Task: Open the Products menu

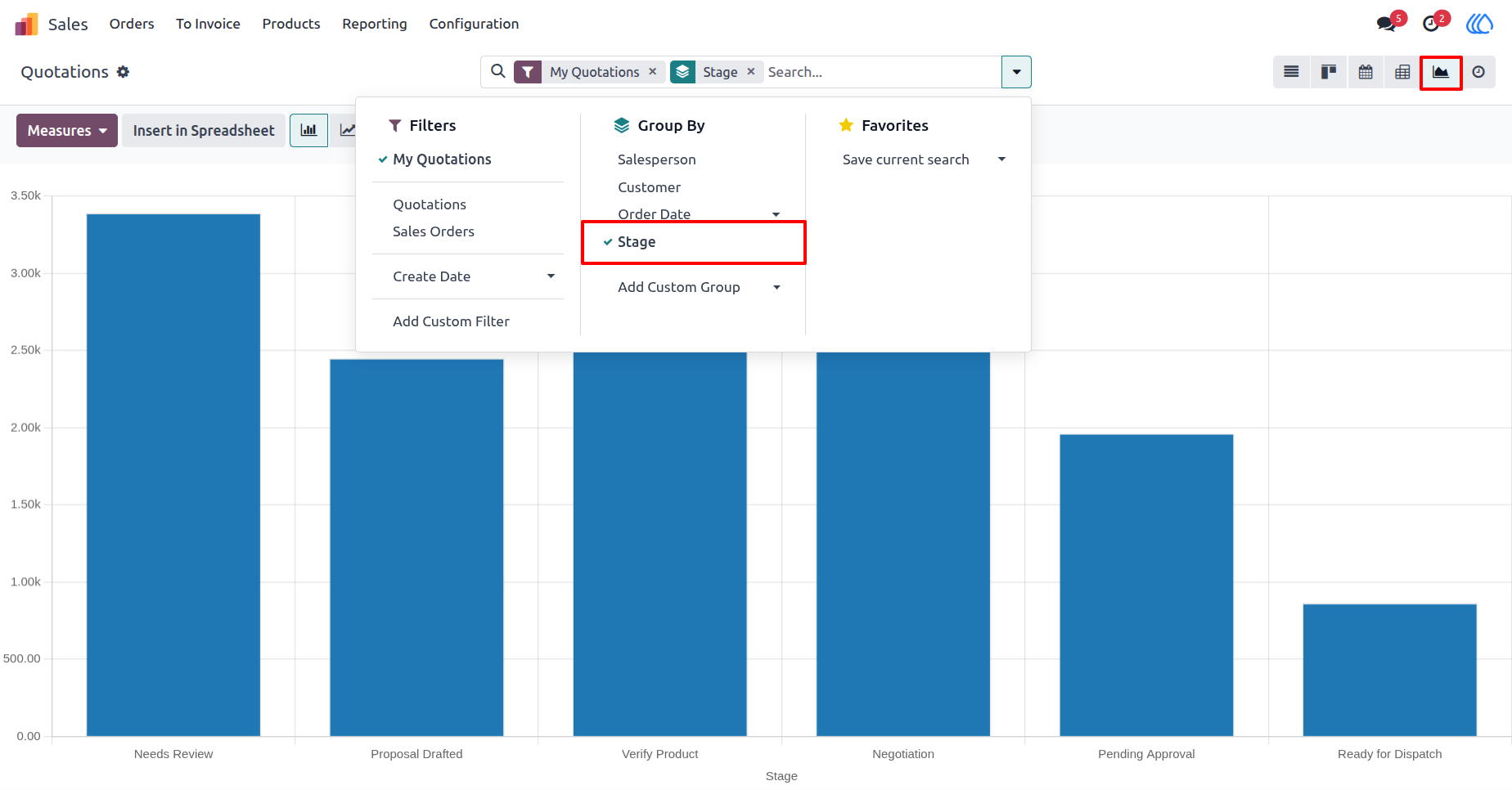Action: (291, 24)
